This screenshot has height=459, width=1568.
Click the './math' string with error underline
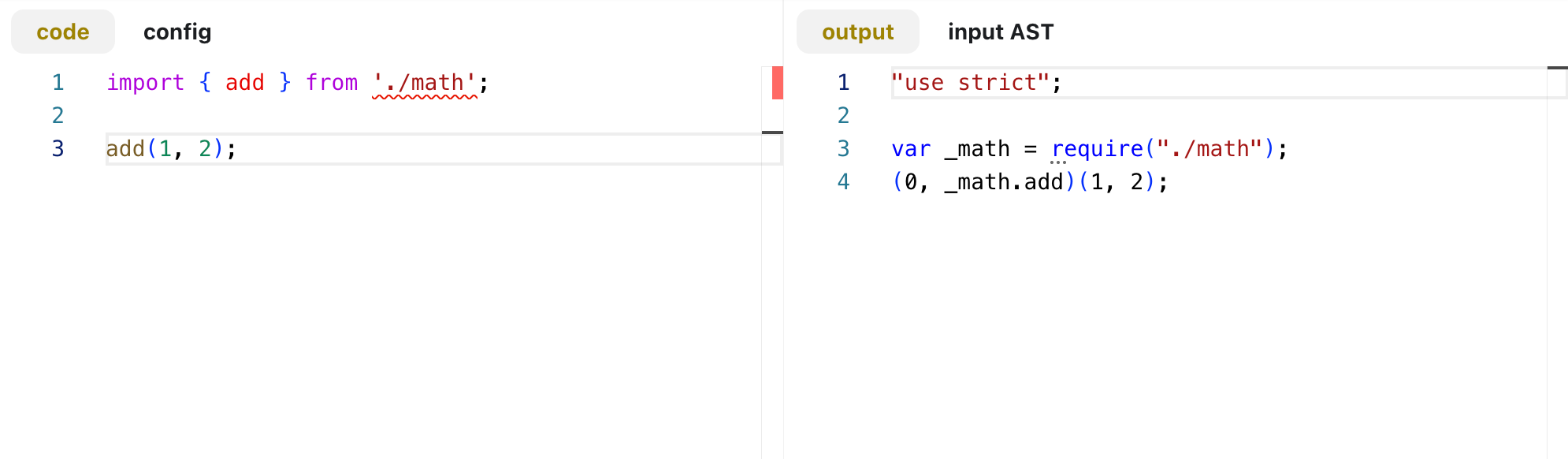[425, 83]
